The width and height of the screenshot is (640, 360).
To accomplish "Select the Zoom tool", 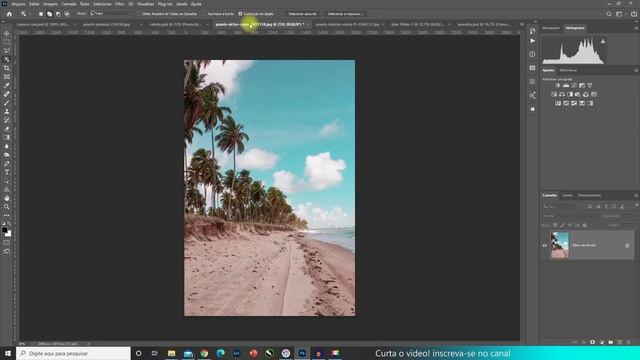I will [7, 207].
